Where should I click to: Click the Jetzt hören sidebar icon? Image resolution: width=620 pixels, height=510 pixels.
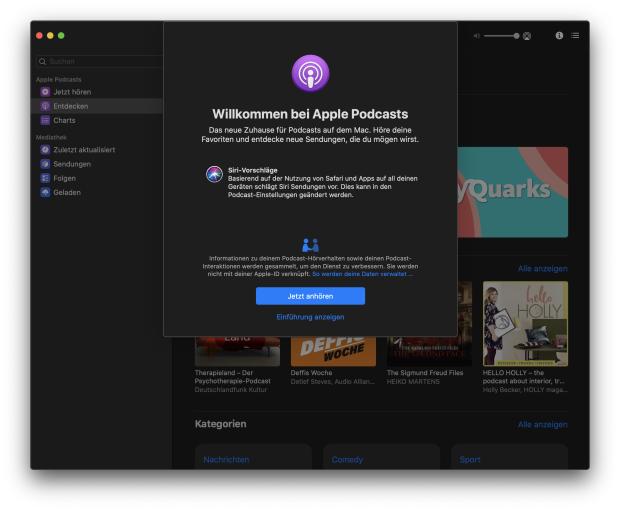(45, 92)
